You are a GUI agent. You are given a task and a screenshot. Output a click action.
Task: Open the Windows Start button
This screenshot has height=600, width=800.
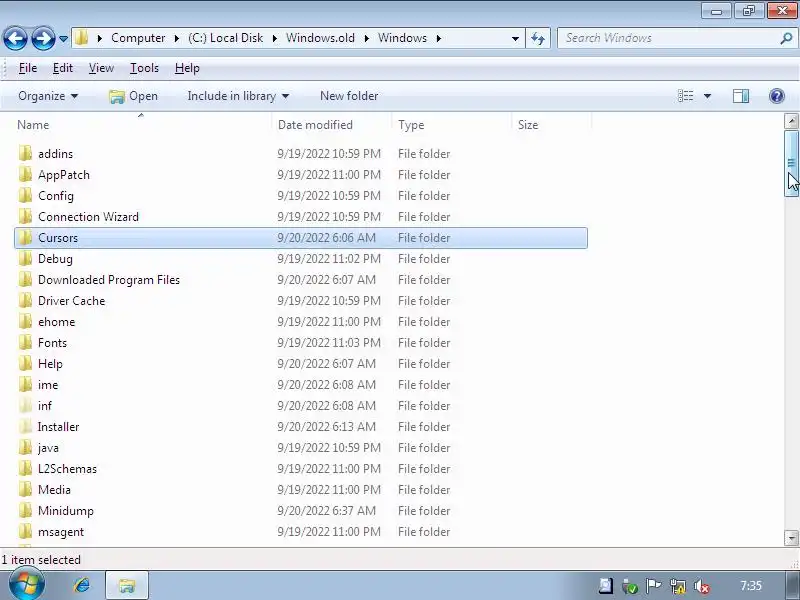(25, 585)
